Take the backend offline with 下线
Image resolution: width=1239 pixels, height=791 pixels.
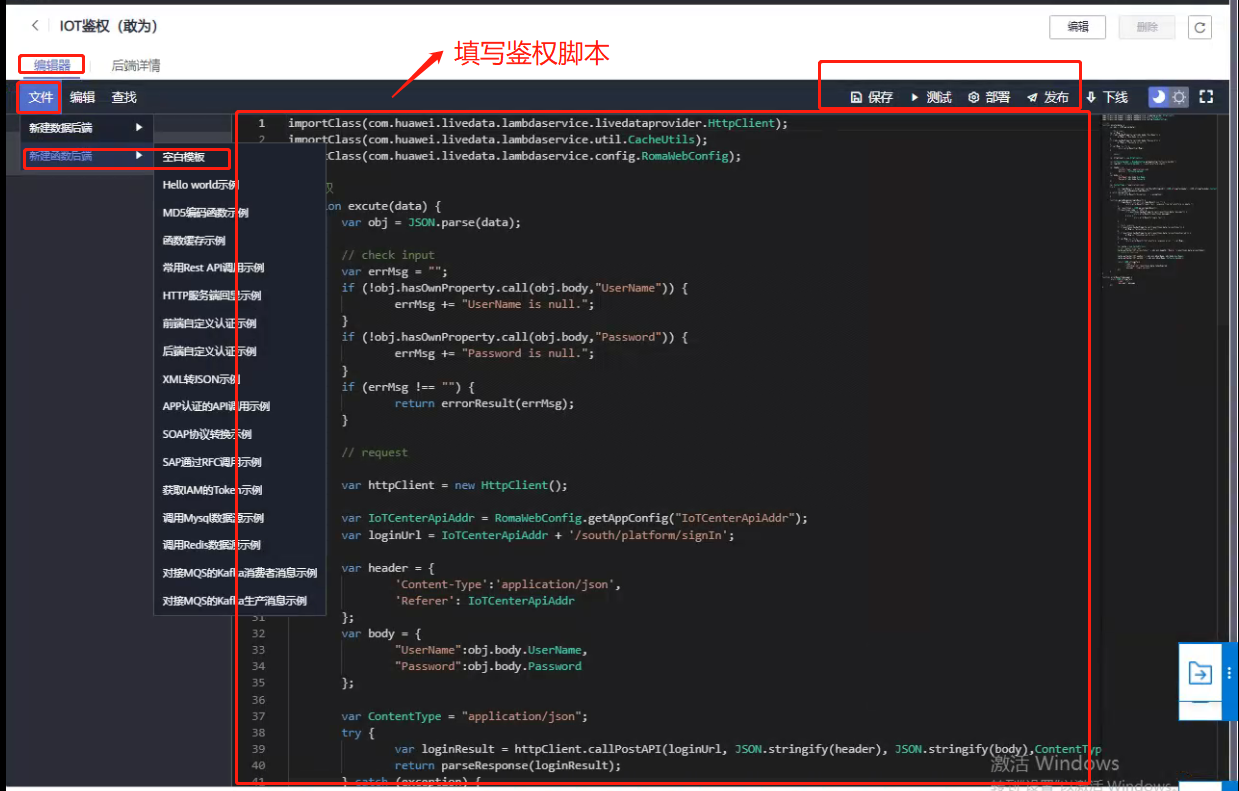click(x=1107, y=97)
